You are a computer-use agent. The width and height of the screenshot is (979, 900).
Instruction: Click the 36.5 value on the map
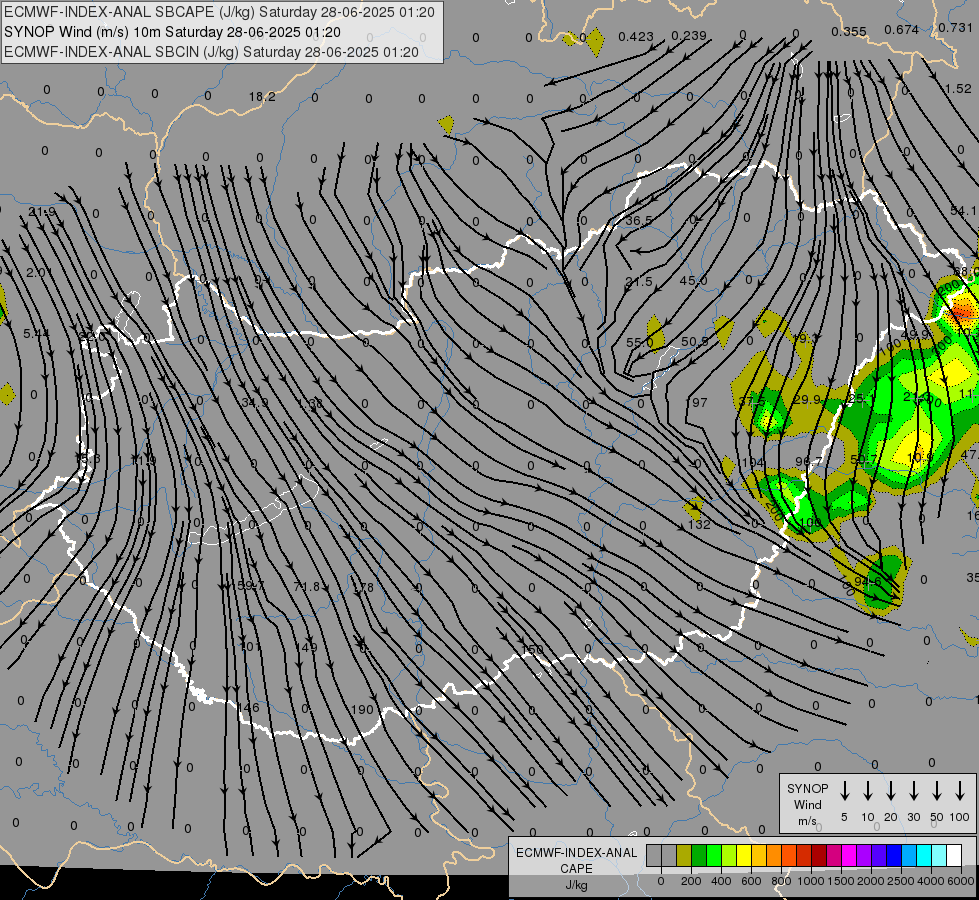[x=639, y=220]
